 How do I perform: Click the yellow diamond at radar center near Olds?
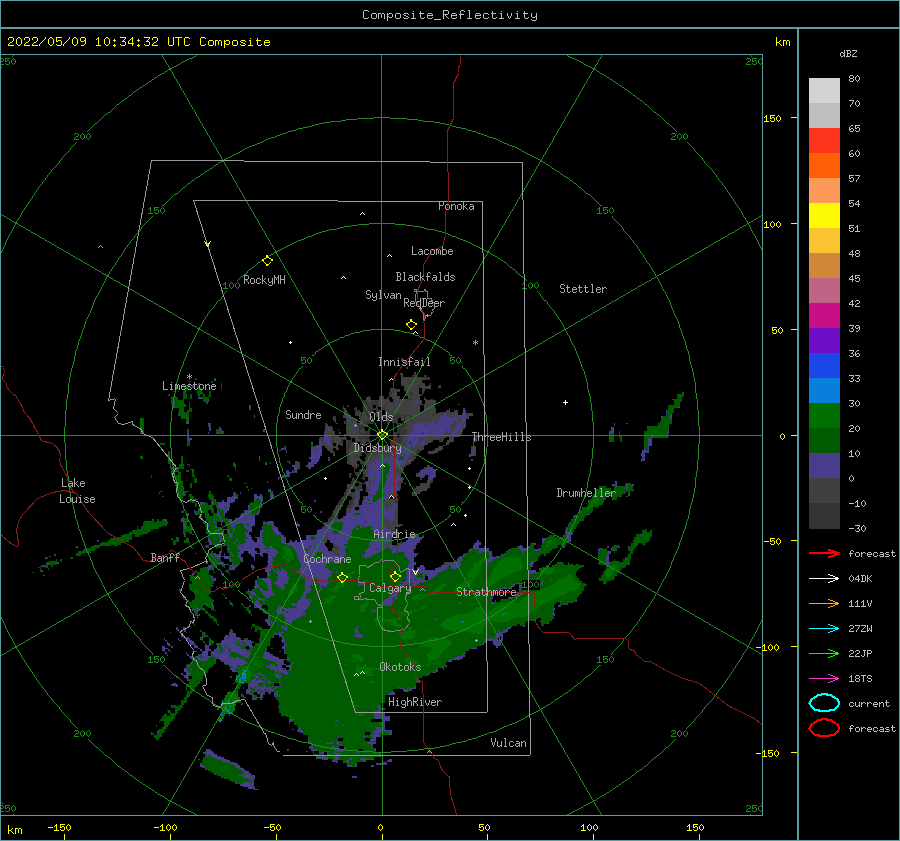click(x=382, y=435)
